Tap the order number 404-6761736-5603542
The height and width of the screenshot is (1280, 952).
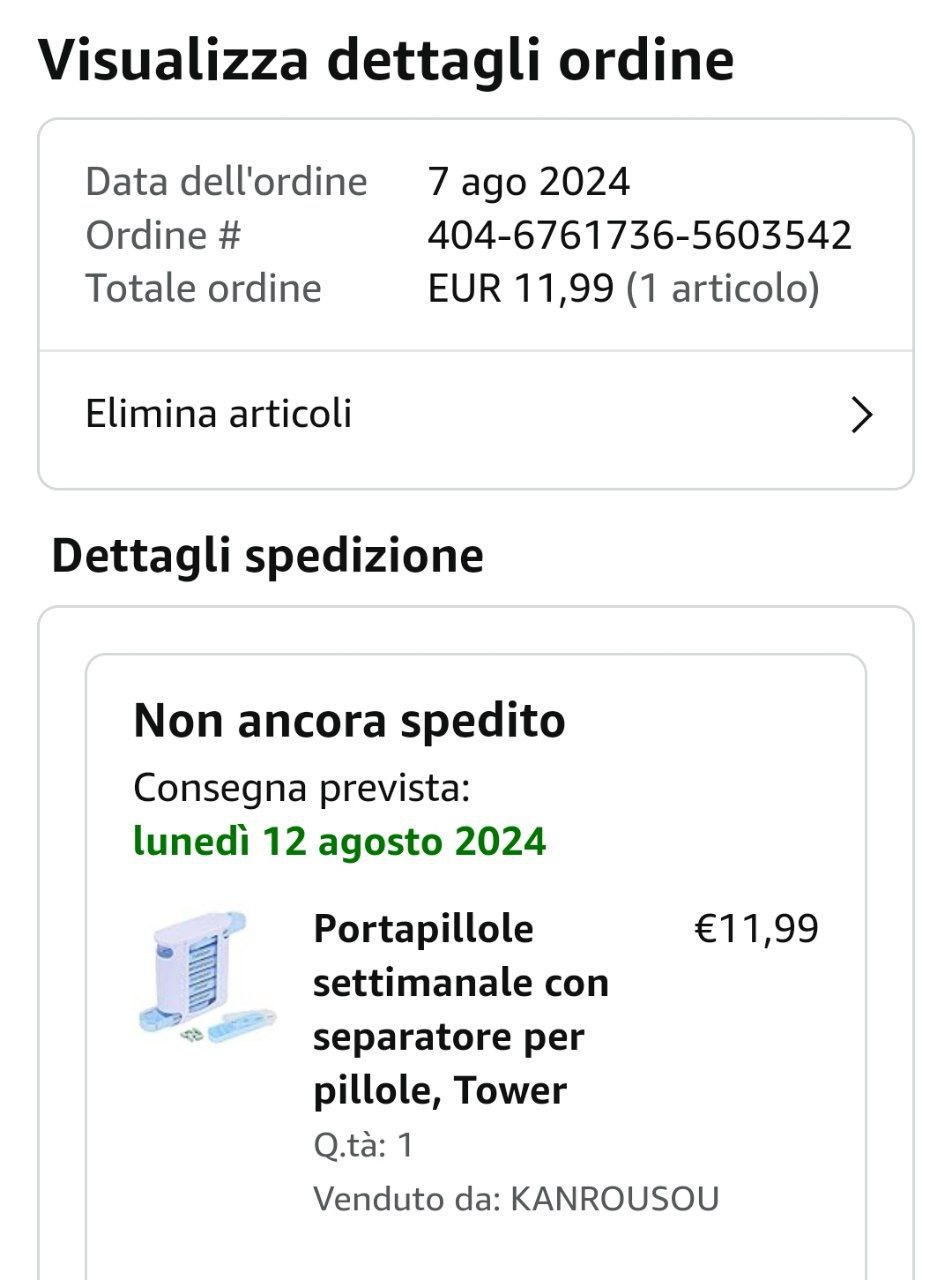tap(639, 236)
